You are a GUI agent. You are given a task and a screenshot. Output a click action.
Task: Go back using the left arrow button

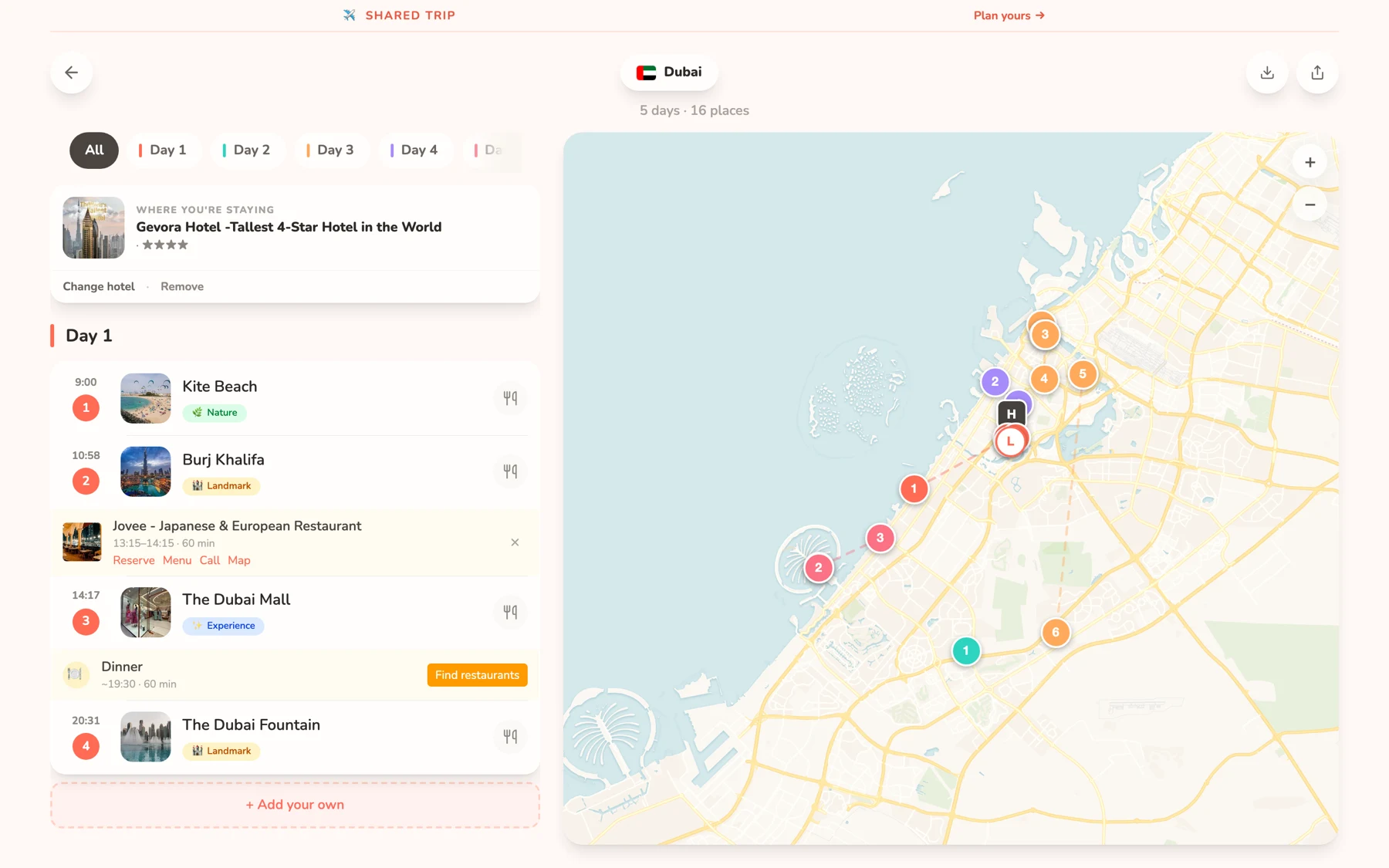coord(72,73)
